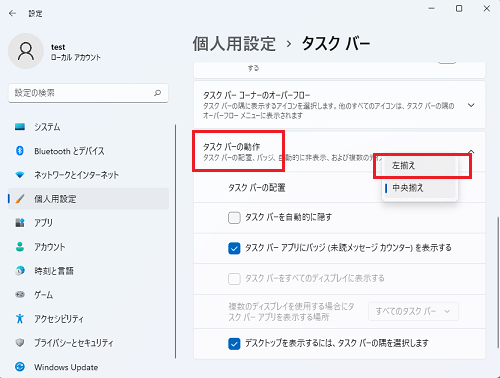Viewport: 500px width, 378px height.
Task: Click 個人用設定 breadcrumb link
Action: [x=234, y=44]
